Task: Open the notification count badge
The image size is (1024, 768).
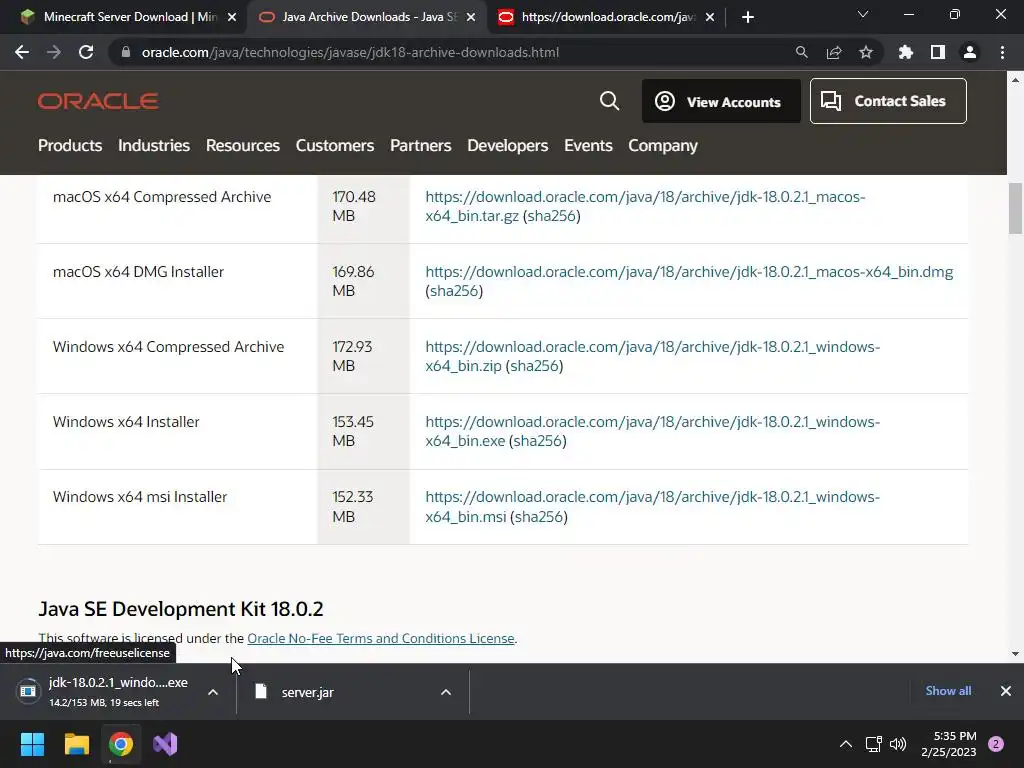Action: [996, 744]
